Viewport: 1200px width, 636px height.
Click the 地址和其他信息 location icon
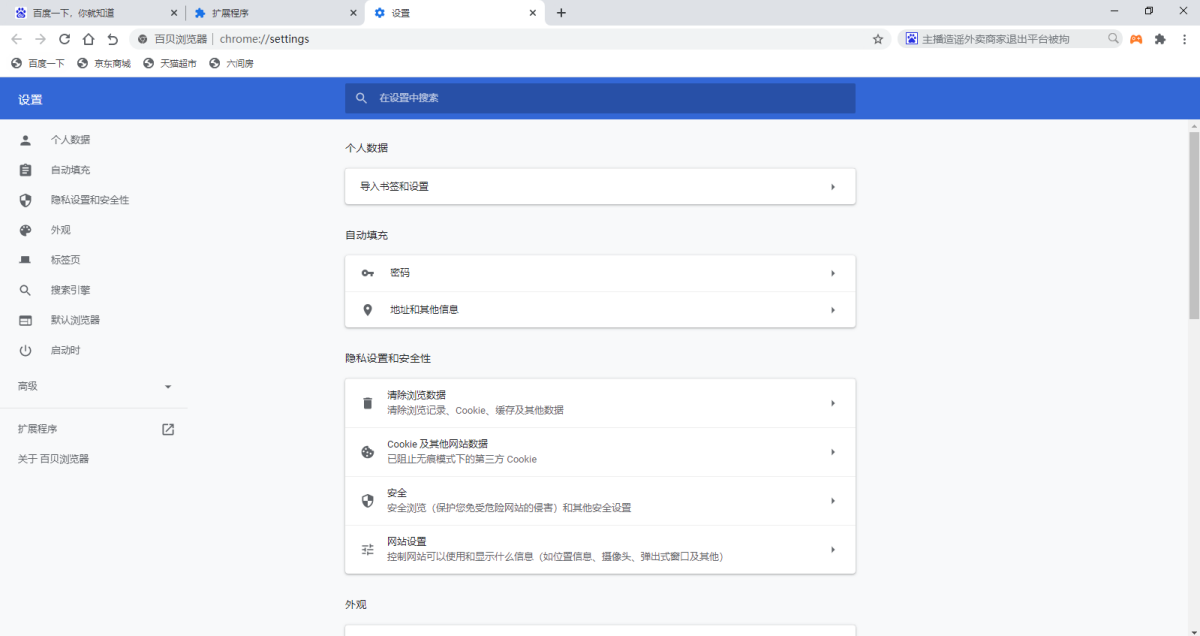pyautogui.click(x=367, y=309)
